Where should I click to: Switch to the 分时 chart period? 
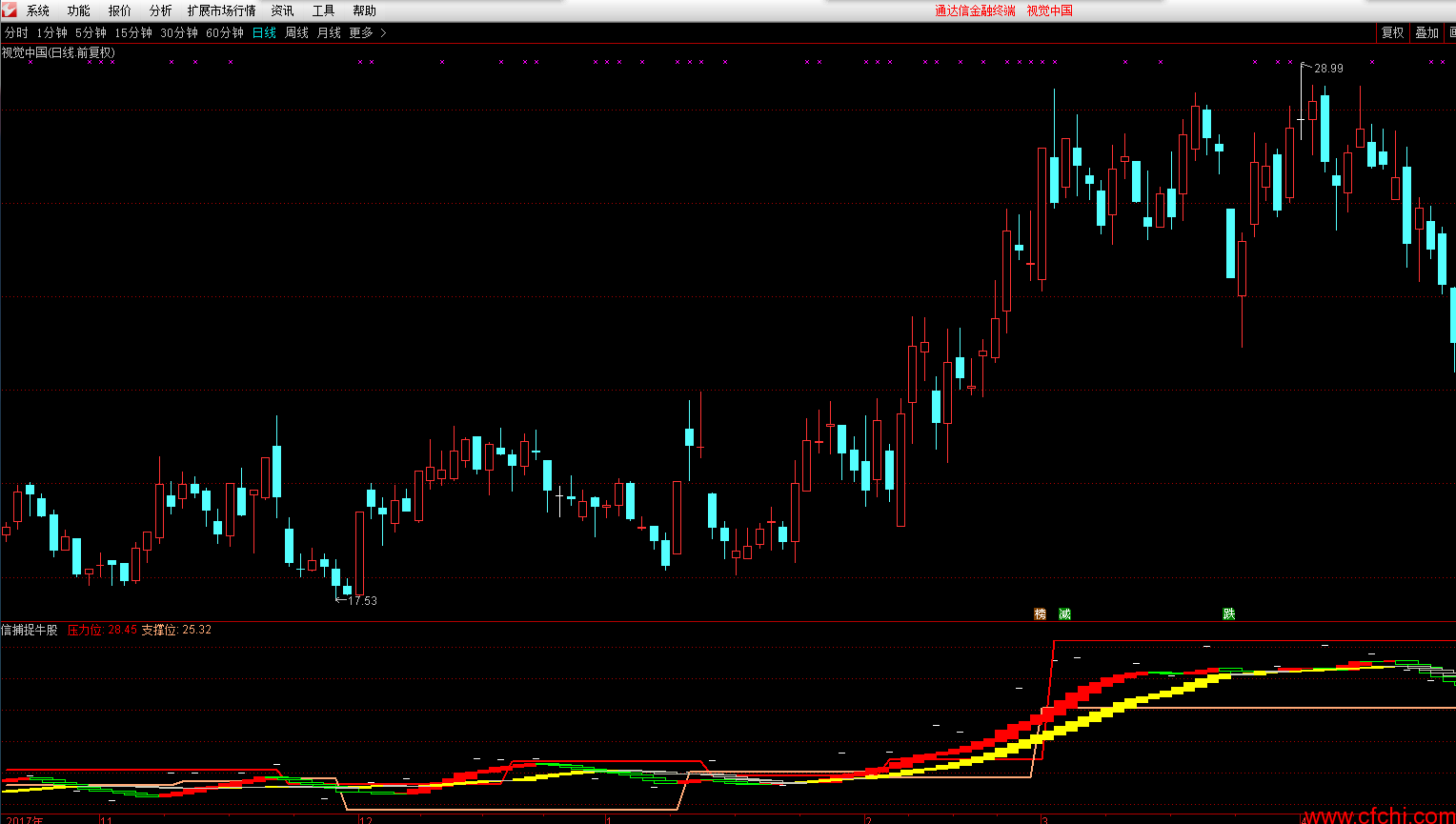(16, 32)
